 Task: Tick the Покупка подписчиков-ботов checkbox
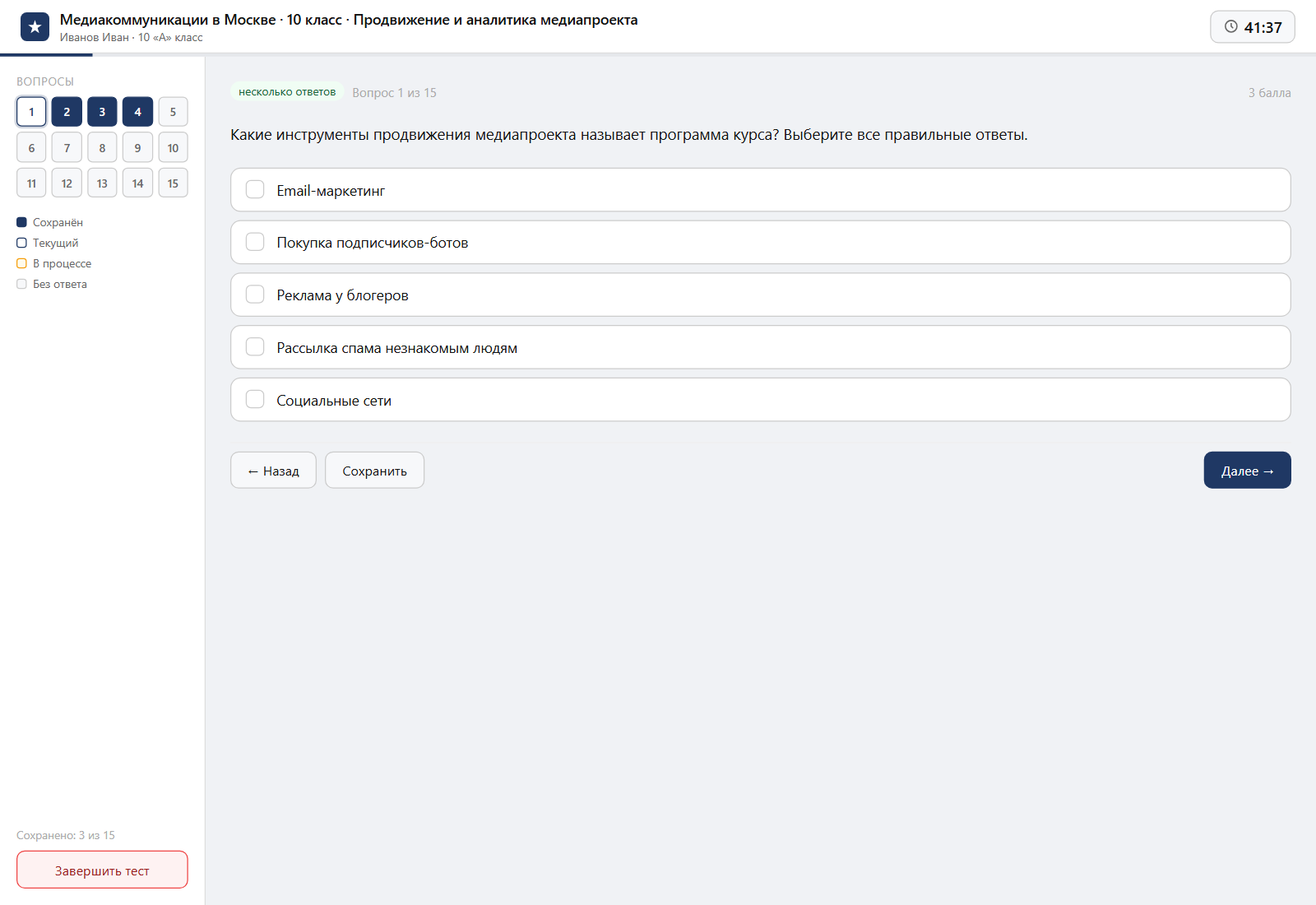tap(255, 242)
